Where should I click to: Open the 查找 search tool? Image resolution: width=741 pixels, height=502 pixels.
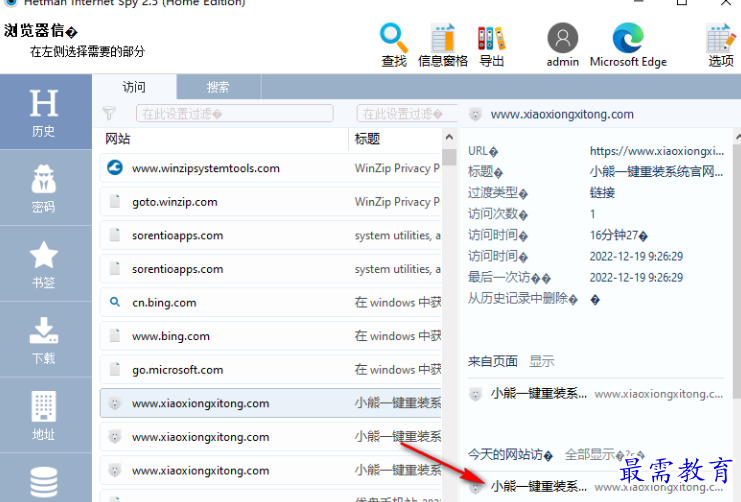pos(394,45)
